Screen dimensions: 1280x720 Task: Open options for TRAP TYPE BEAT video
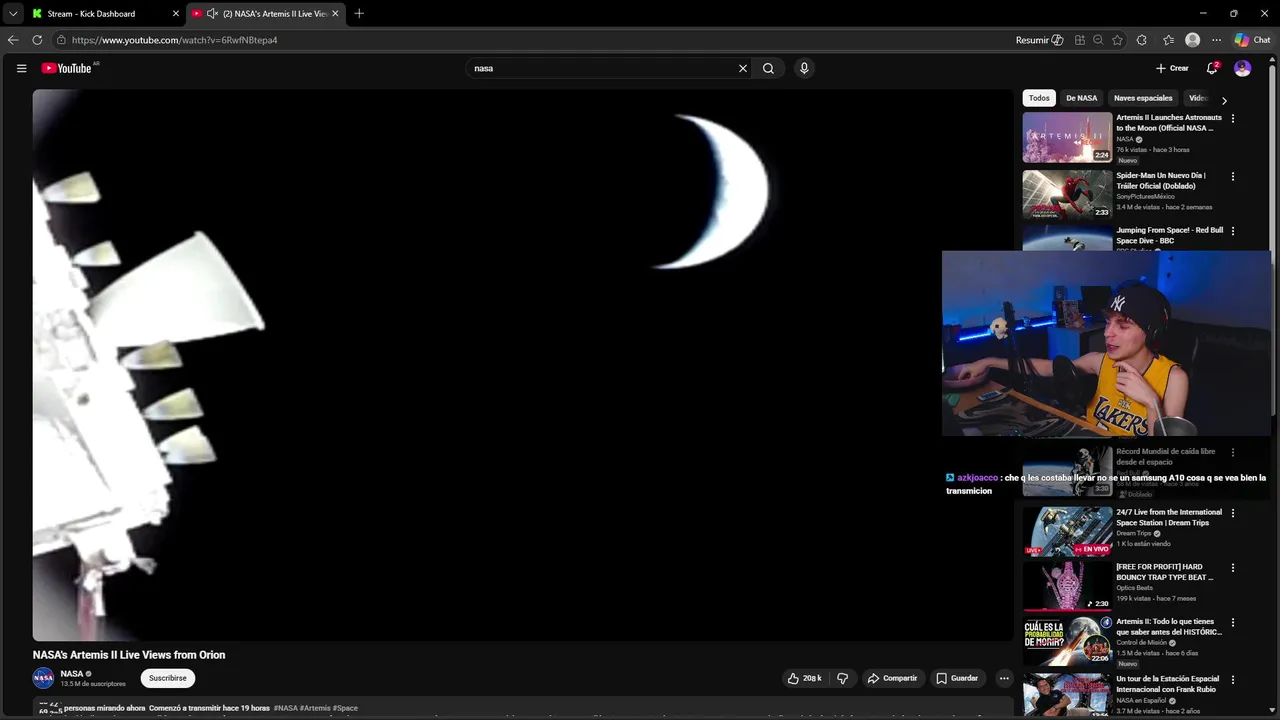point(1232,567)
